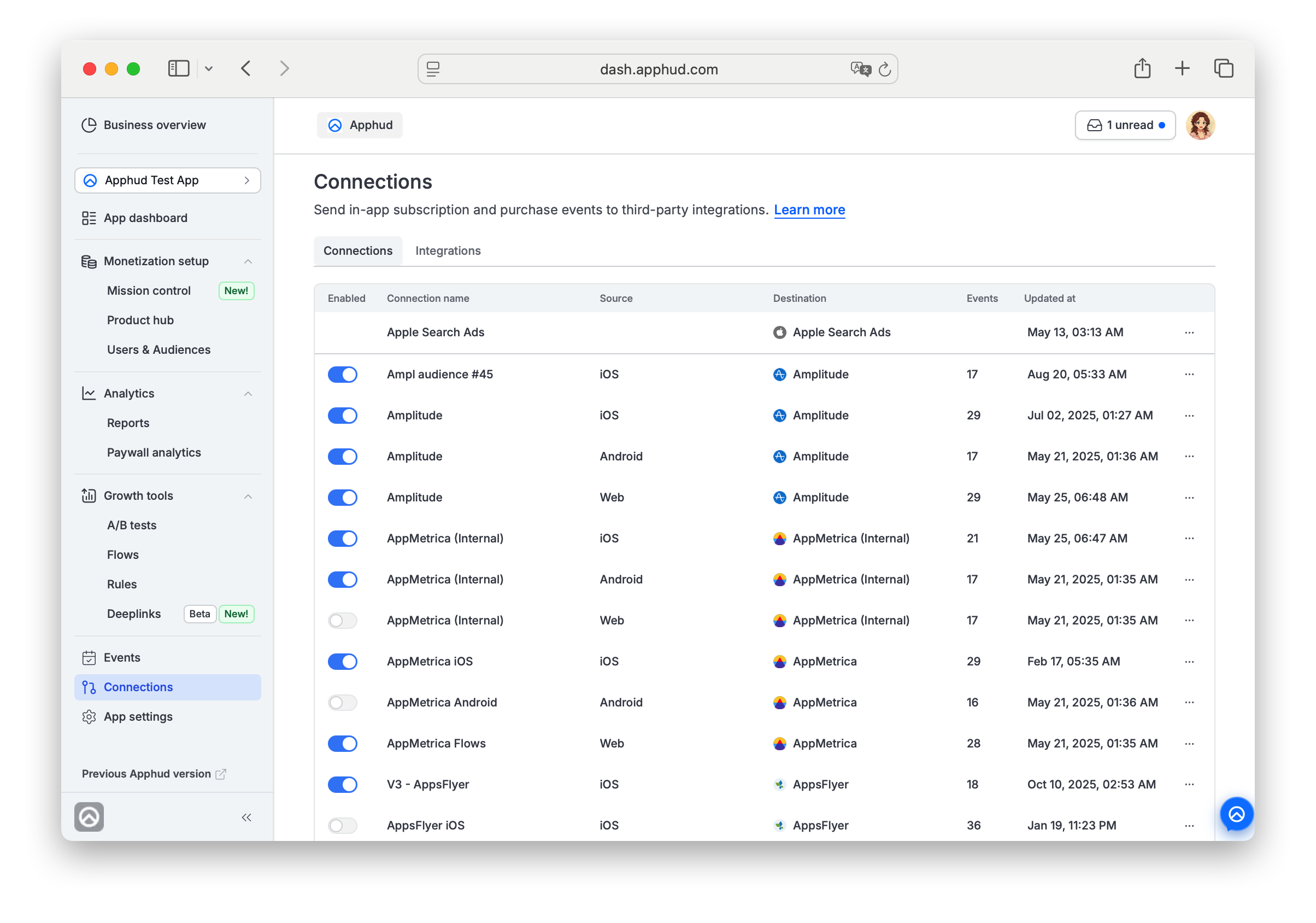Open the Safari sidebar dropdown arrow

point(209,69)
